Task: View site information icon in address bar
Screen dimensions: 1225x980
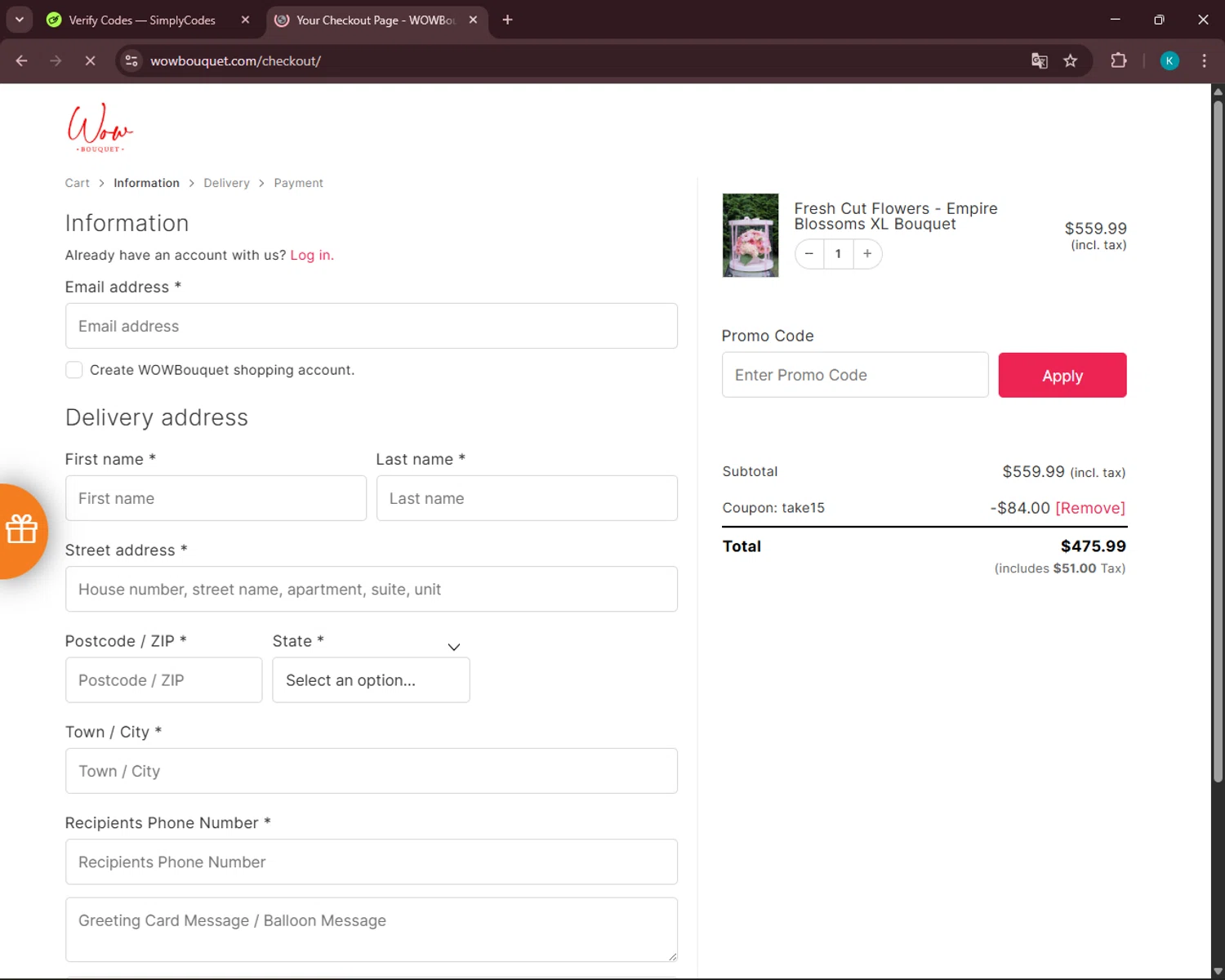Action: coord(131,60)
